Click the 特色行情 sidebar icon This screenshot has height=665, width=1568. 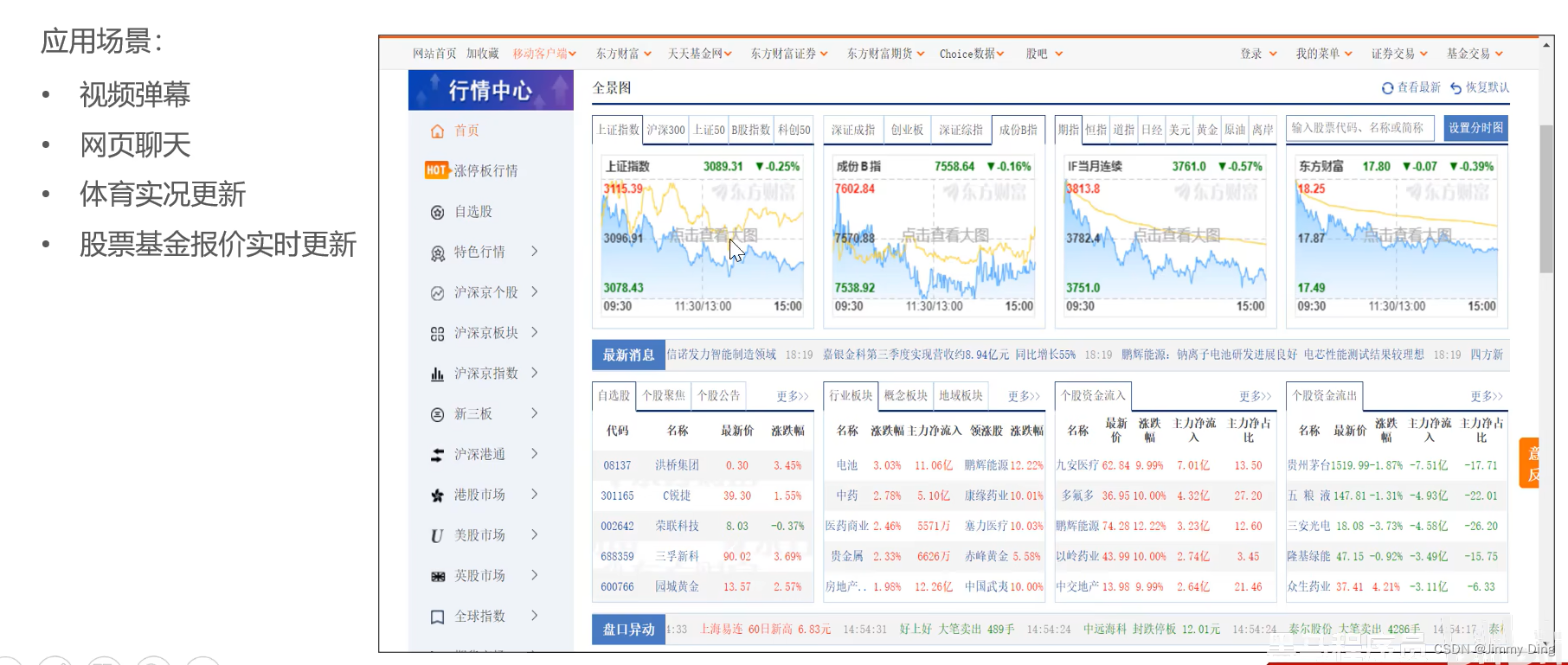pos(438,253)
